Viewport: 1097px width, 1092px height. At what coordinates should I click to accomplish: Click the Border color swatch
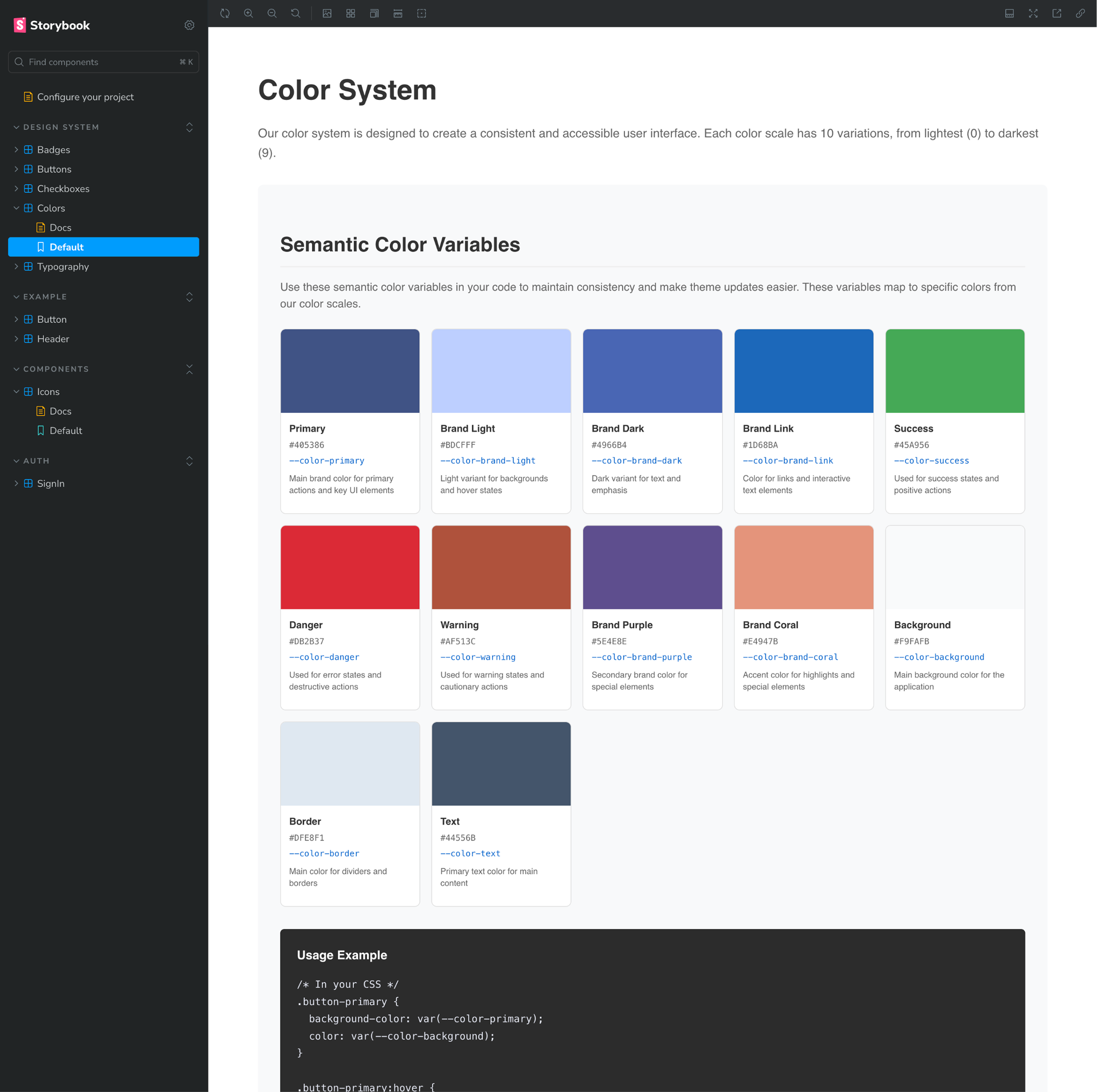pos(351,764)
